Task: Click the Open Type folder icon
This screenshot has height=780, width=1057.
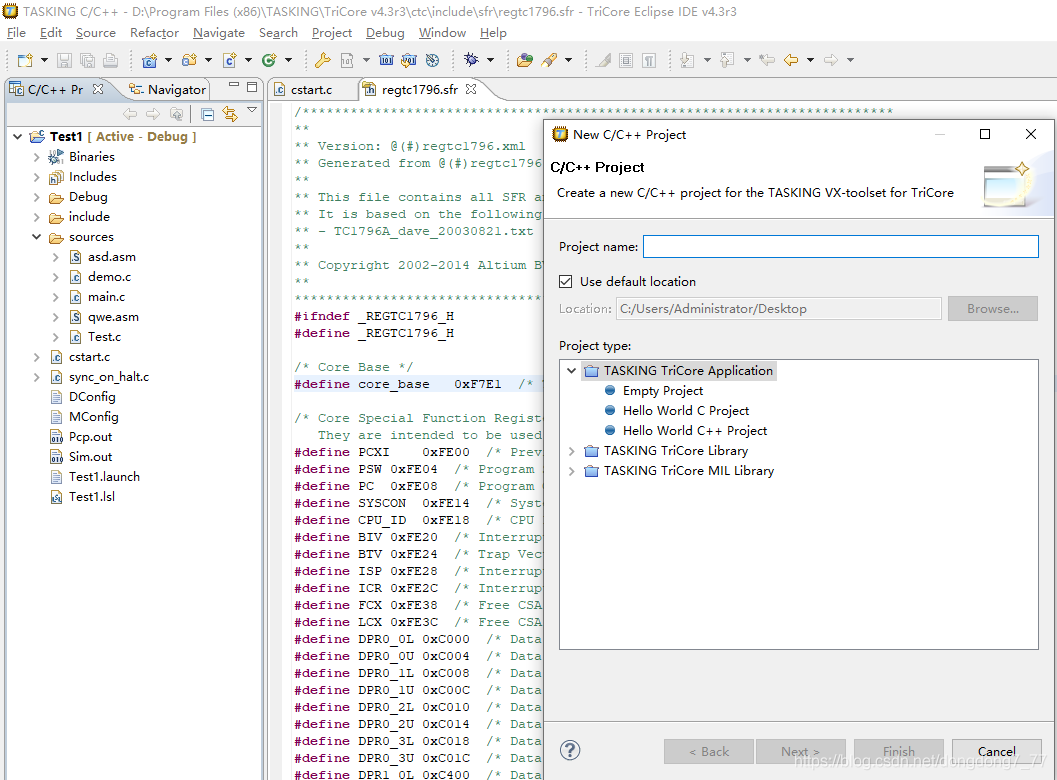Action: tap(524, 60)
